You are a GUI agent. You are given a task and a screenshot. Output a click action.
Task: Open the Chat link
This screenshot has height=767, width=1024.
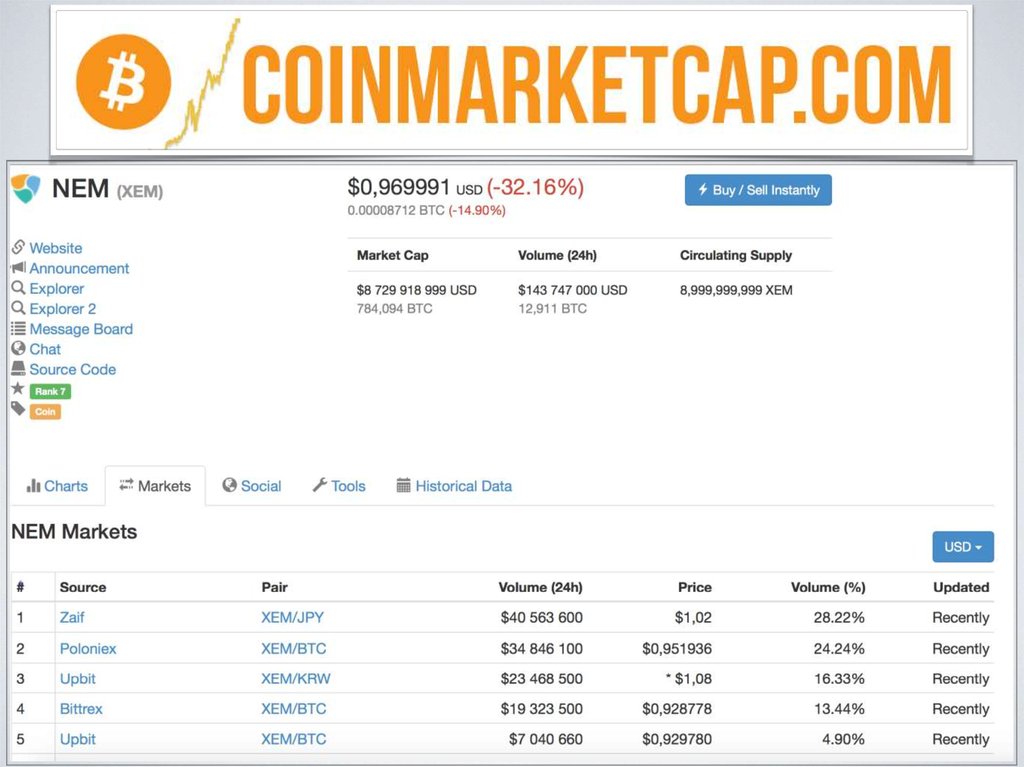coord(45,350)
